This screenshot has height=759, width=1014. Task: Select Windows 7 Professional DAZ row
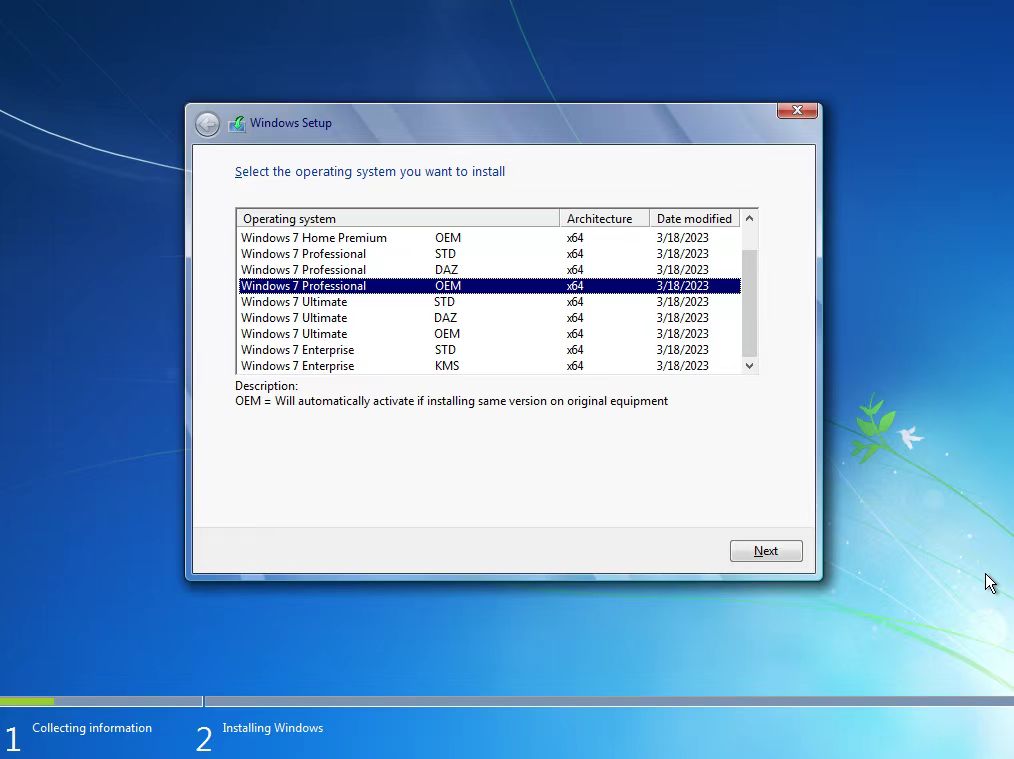click(490, 270)
